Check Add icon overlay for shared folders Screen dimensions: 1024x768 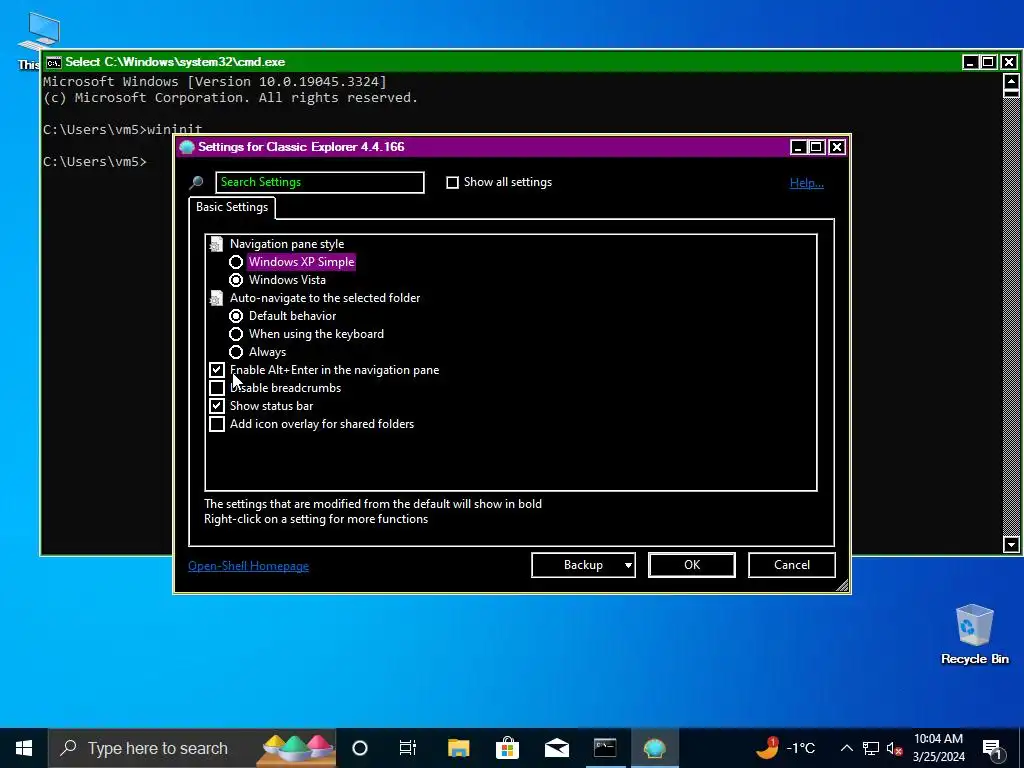[216, 424]
